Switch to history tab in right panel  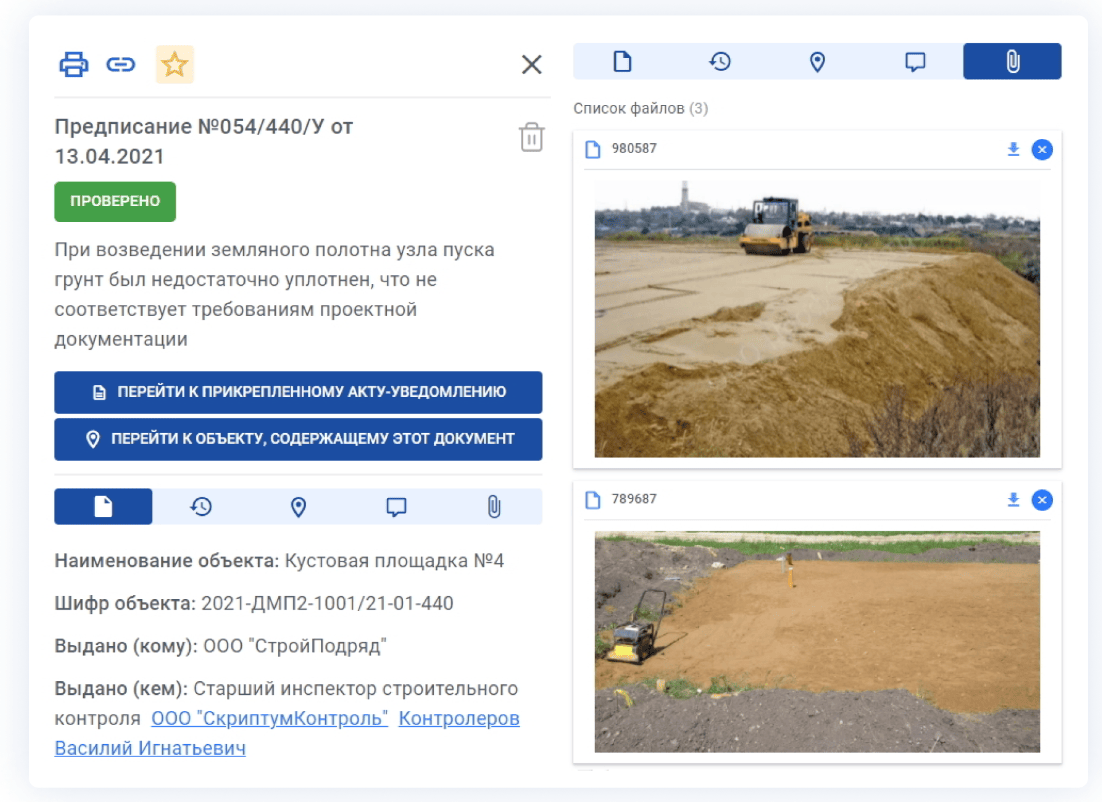coord(720,62)
